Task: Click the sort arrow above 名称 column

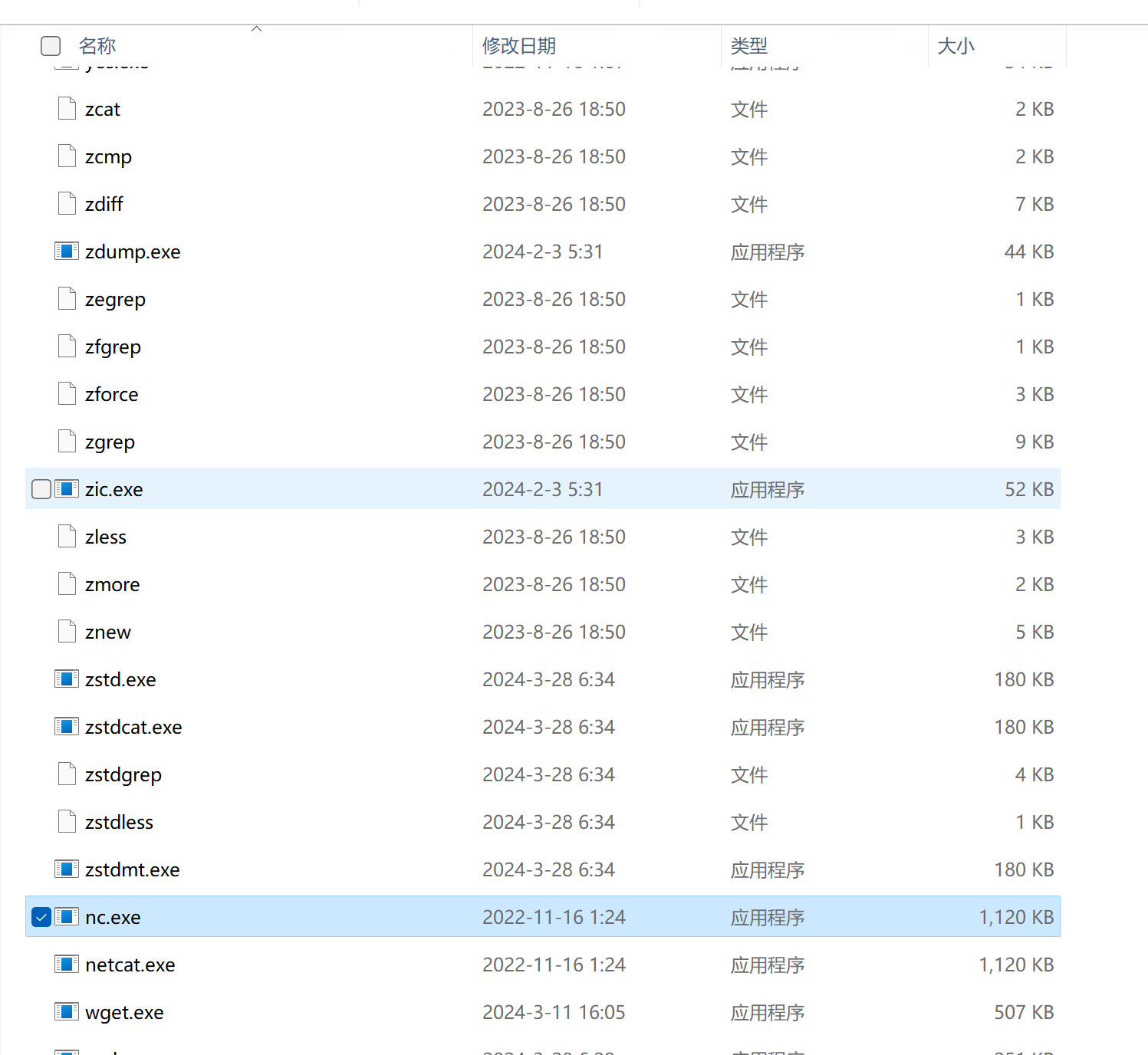Action: pos(257,29)
